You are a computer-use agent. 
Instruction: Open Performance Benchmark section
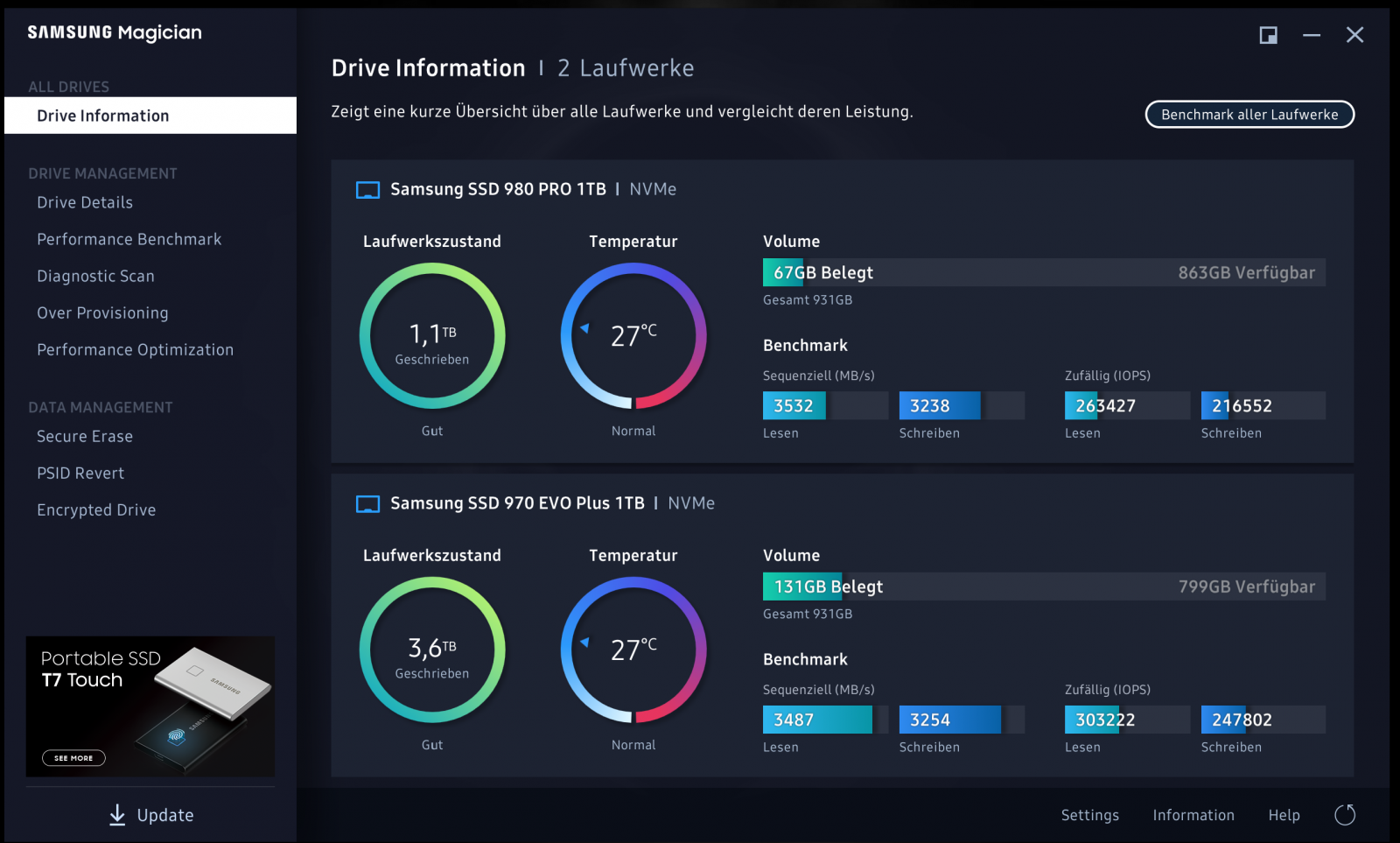click(x=129, y=239)
